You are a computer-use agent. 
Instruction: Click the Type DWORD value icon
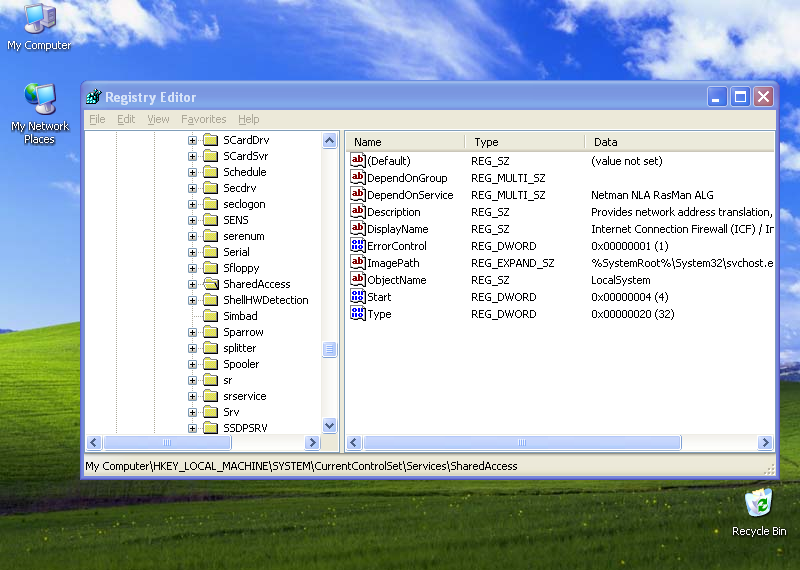click(x=358, y=313)
